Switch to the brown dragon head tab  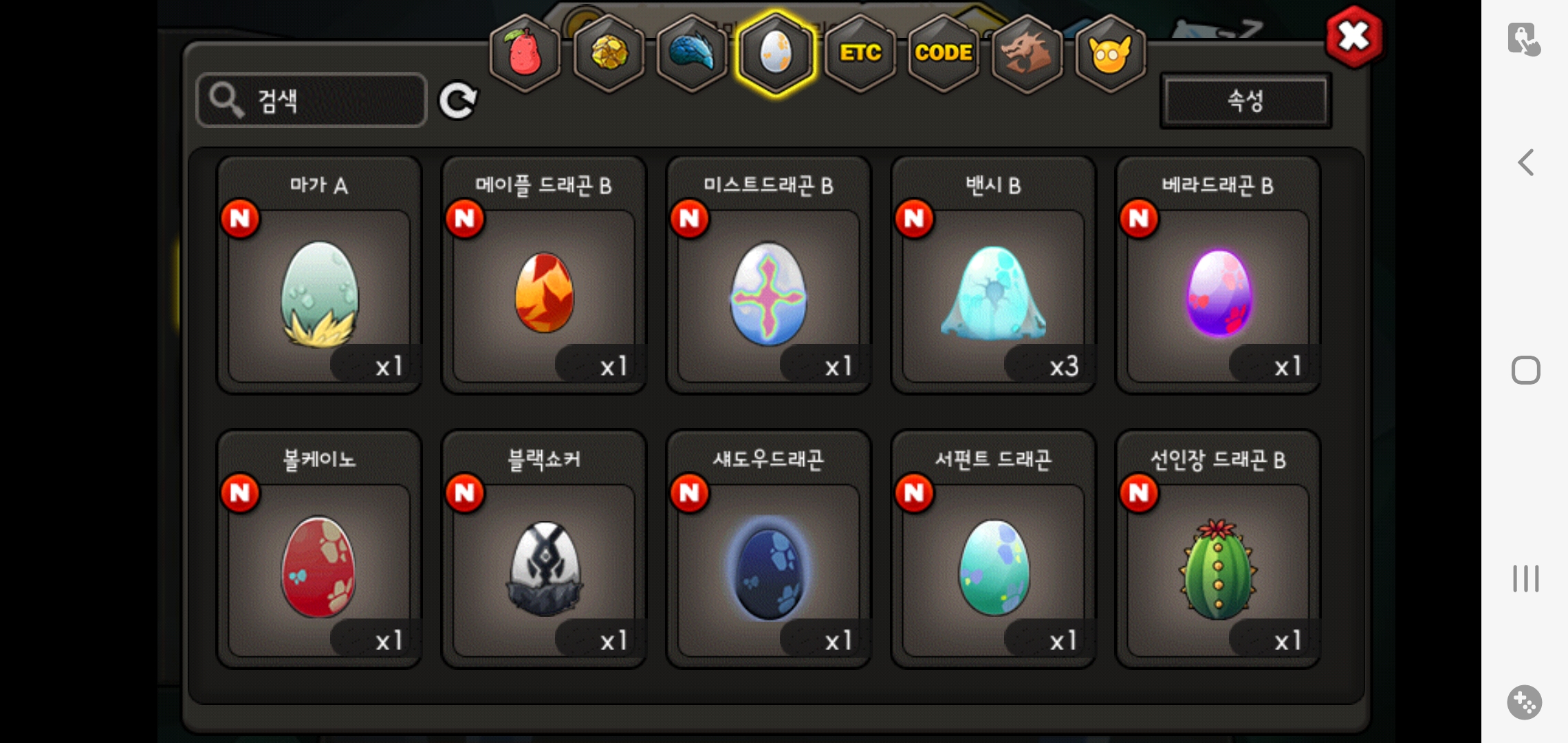1027,54
